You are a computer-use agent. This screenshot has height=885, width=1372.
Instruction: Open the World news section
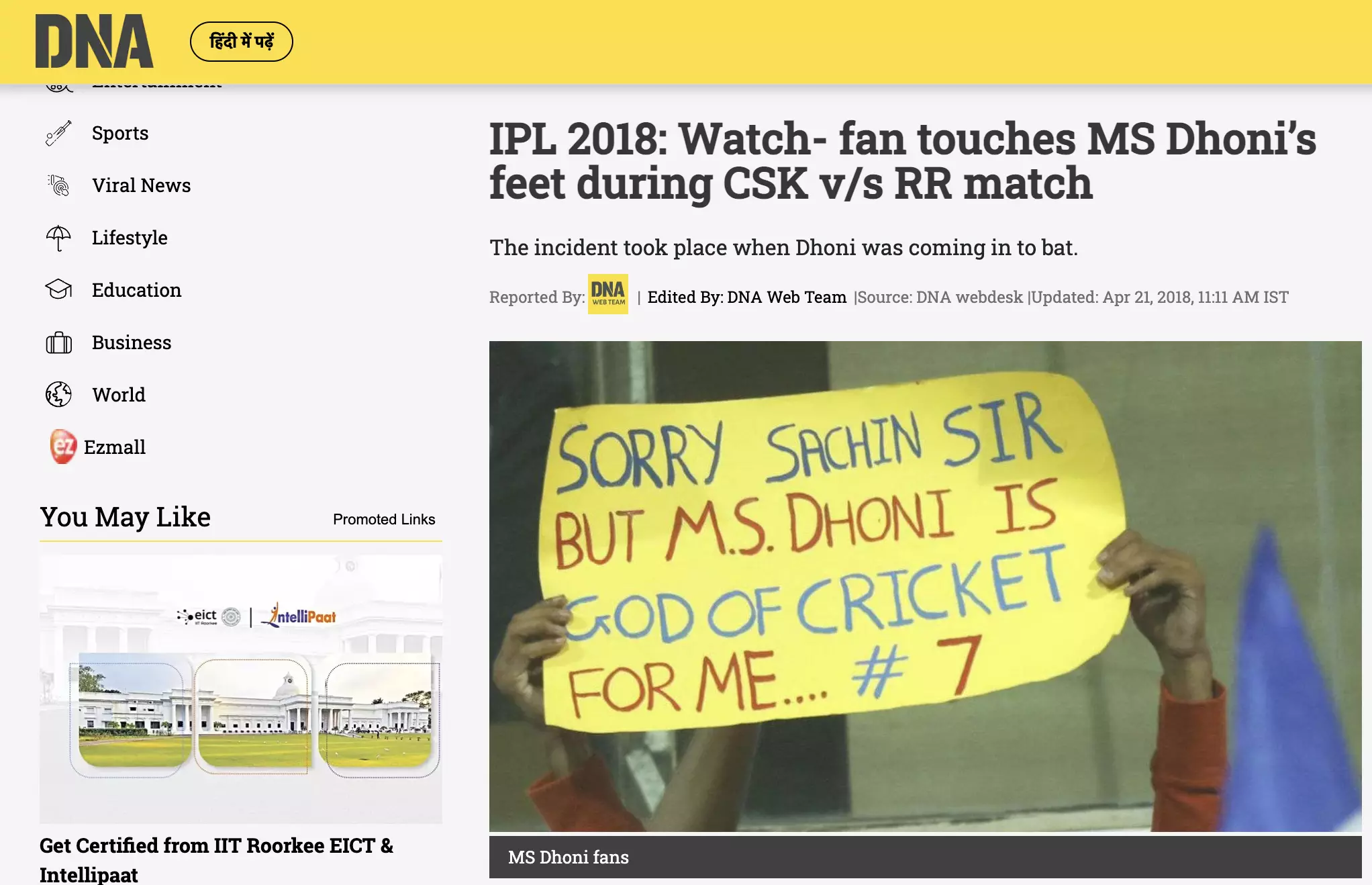(x=119, y=395)
